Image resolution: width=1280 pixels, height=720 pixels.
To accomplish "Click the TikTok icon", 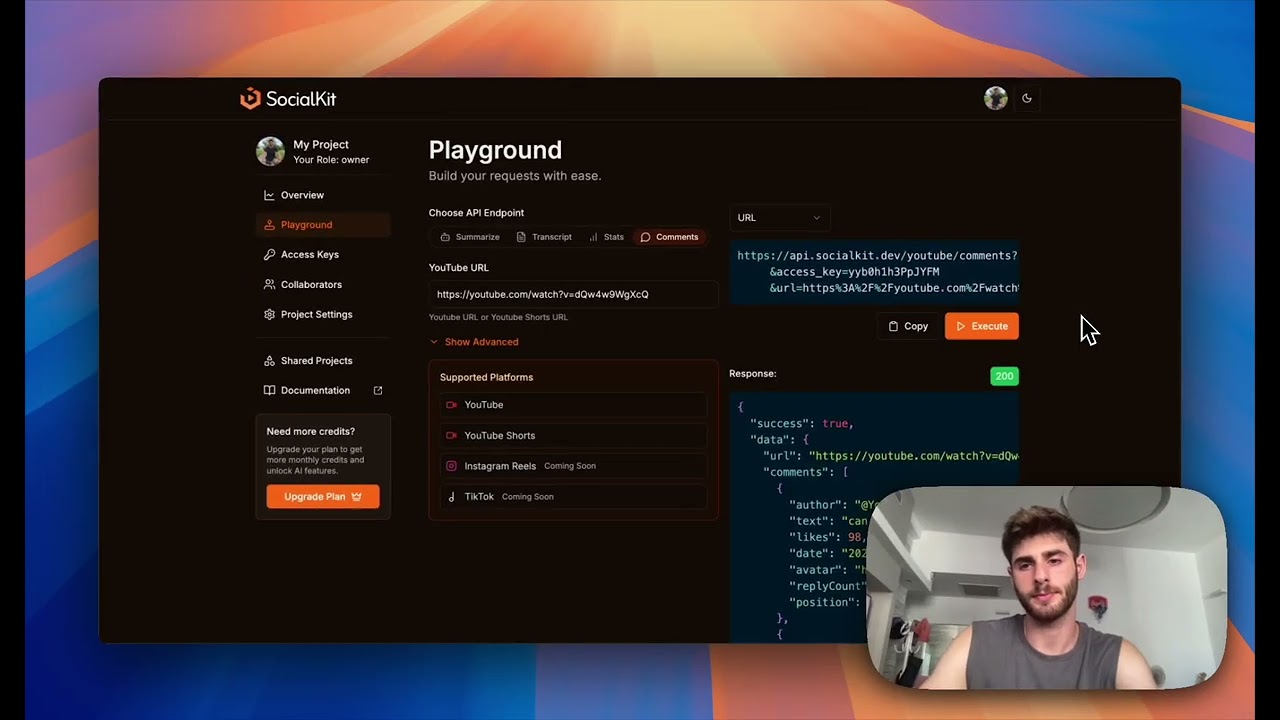I will 451,497.
